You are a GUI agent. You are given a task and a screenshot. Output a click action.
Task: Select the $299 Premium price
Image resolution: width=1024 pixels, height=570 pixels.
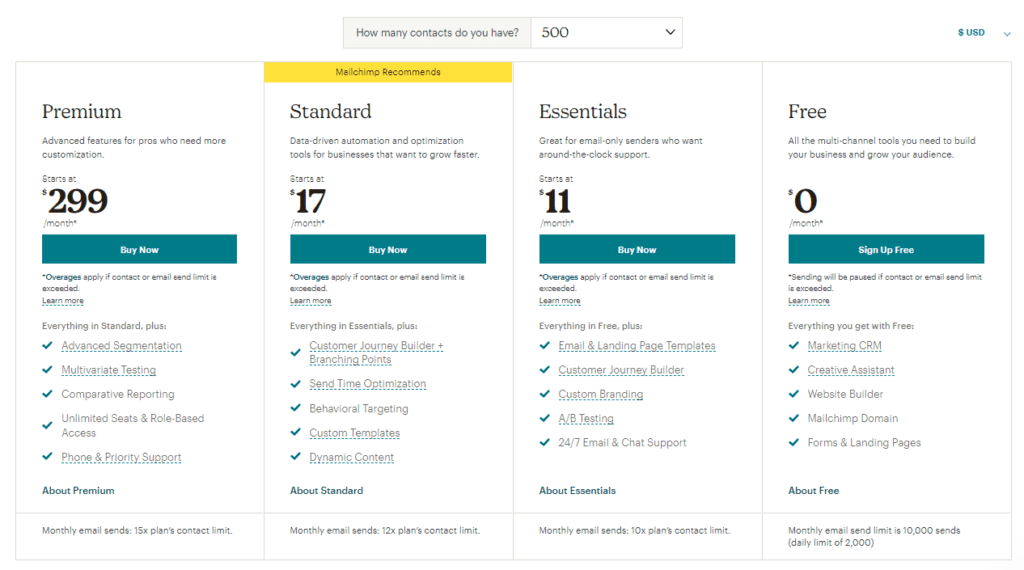click(x=75, y=201)
